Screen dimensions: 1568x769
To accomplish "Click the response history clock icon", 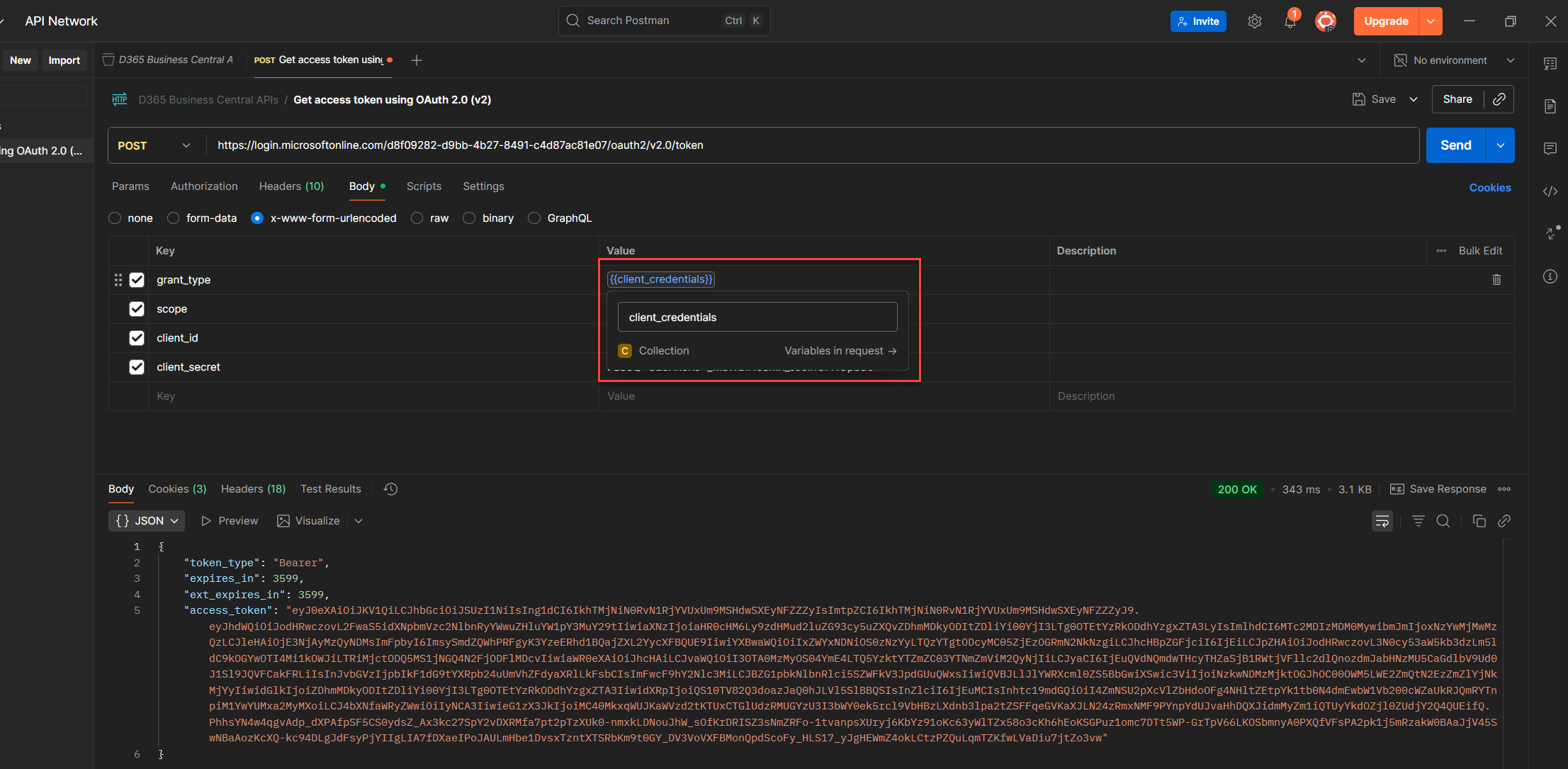I will (390, 489).
